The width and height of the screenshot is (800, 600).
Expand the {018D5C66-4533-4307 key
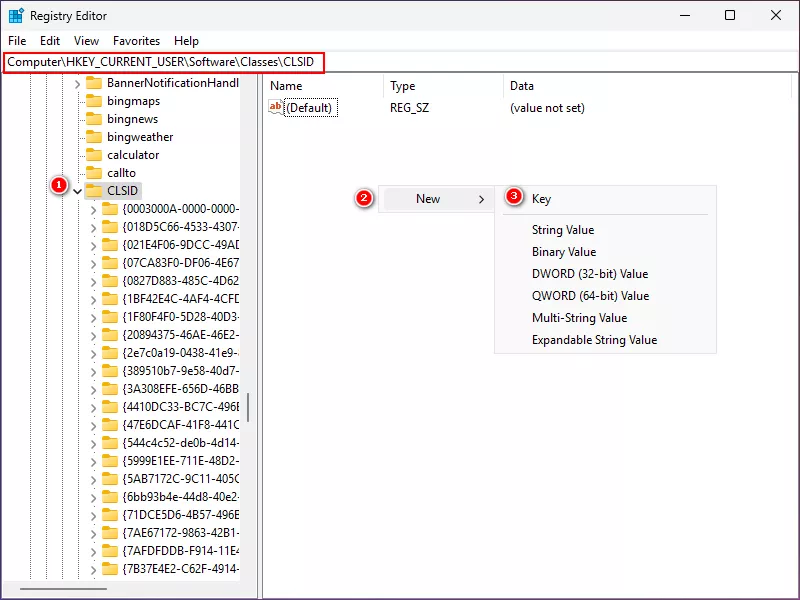coord(93,228)
